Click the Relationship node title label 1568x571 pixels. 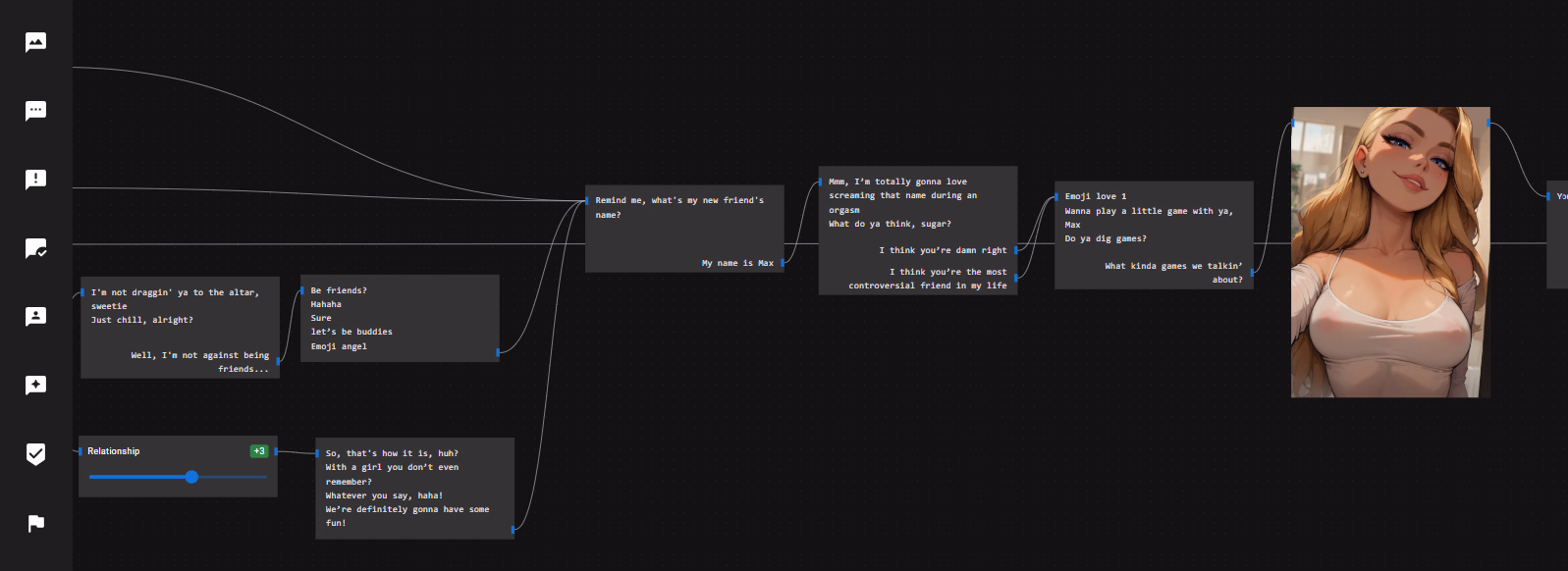pyautogui.click(x=114, y=451)
